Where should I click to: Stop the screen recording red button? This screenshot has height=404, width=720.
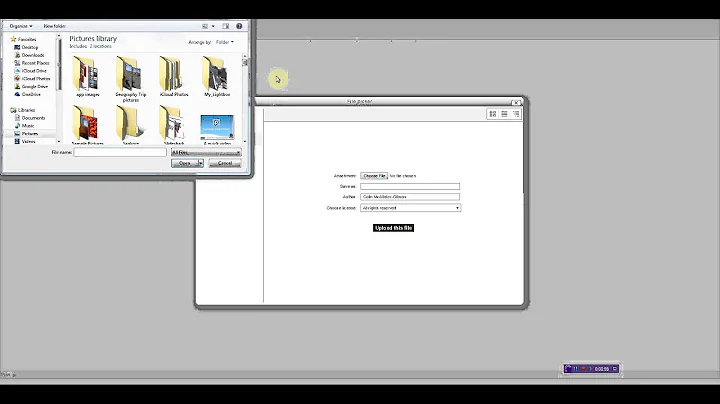583,369
